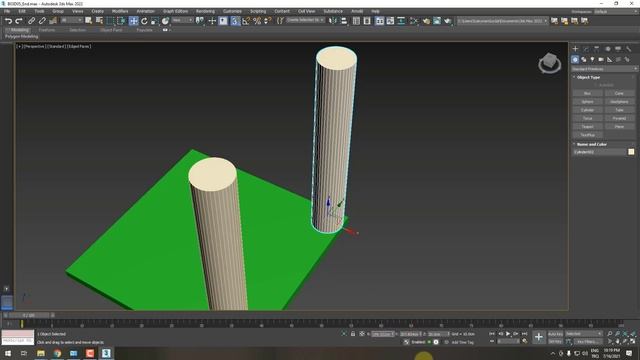The width and height of the screenshot is (640, 360).
Task: Select the Lights category icon
Action: click(592, 60)
